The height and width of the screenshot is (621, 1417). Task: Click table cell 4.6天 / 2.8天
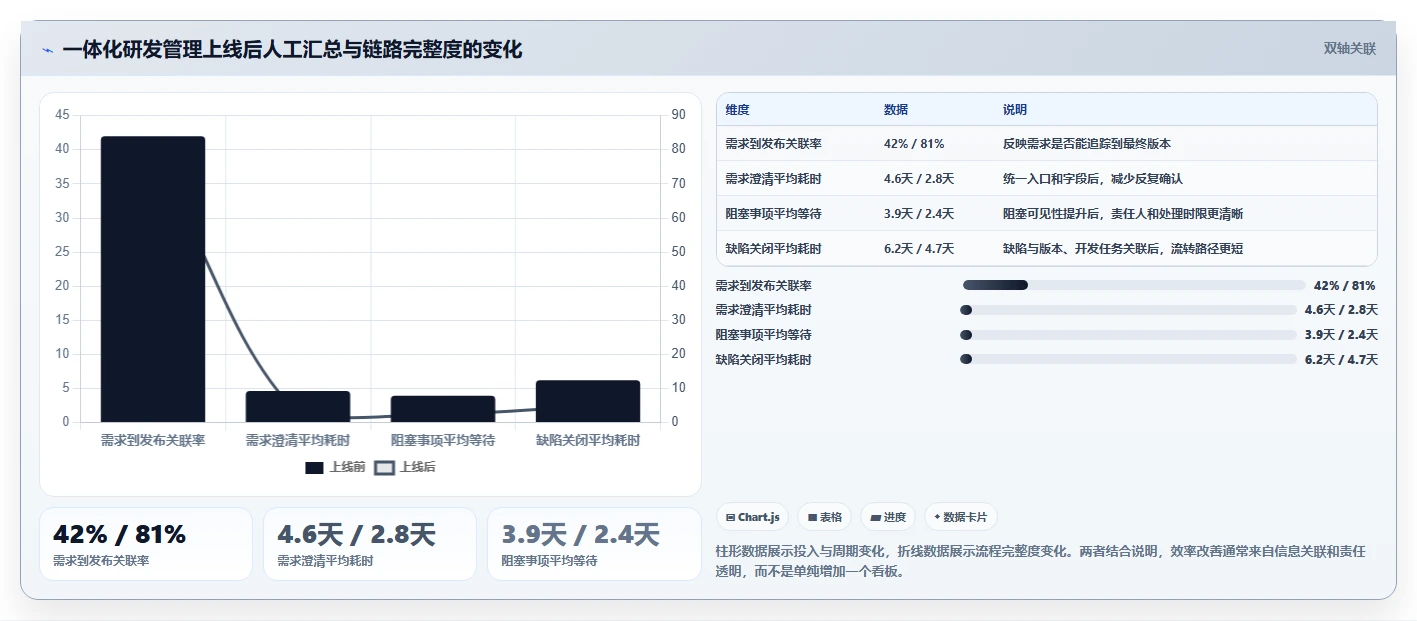tap(919, 179)
